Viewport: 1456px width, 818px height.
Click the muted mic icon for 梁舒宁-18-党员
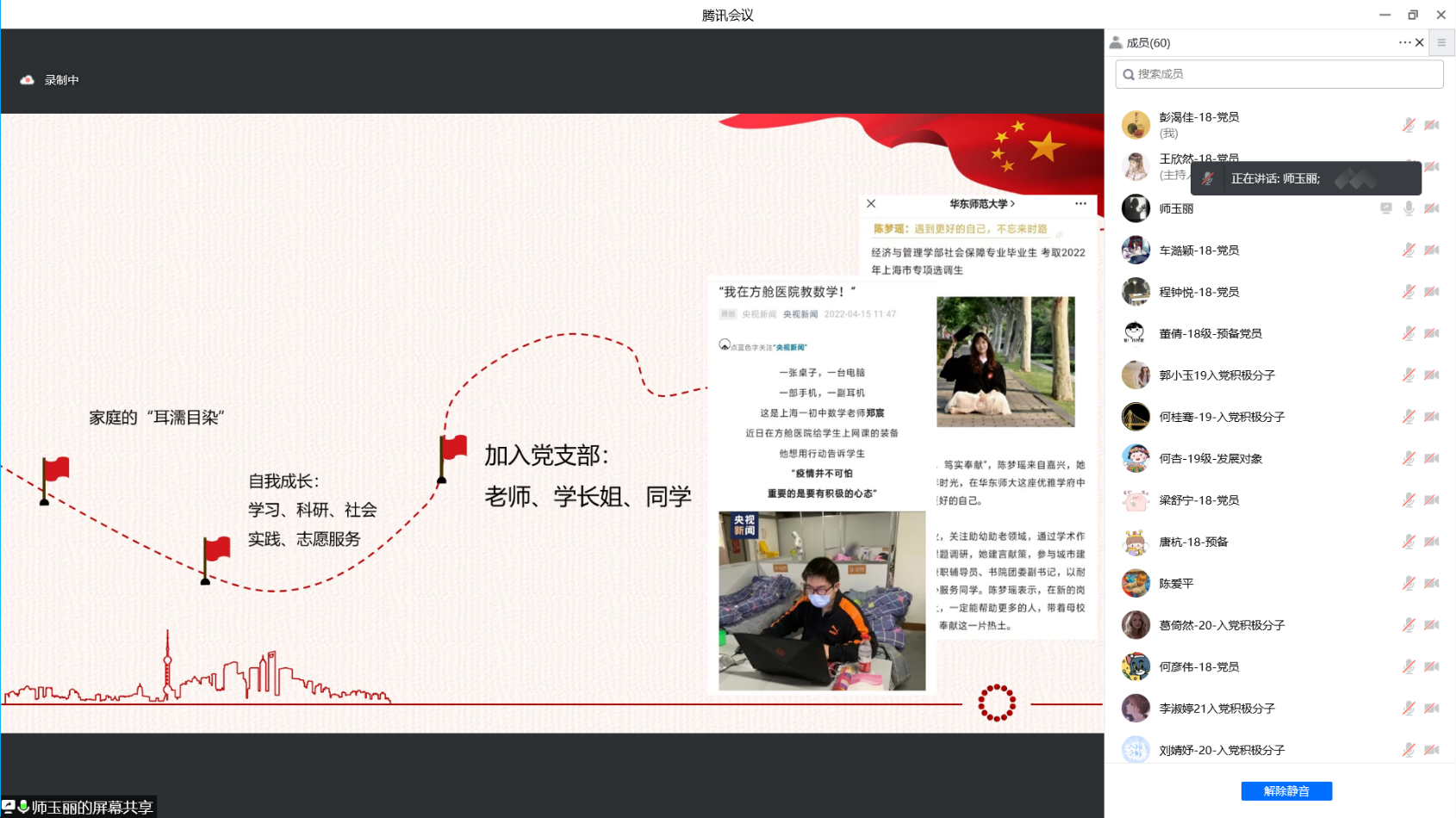[x=1409, y=500]
